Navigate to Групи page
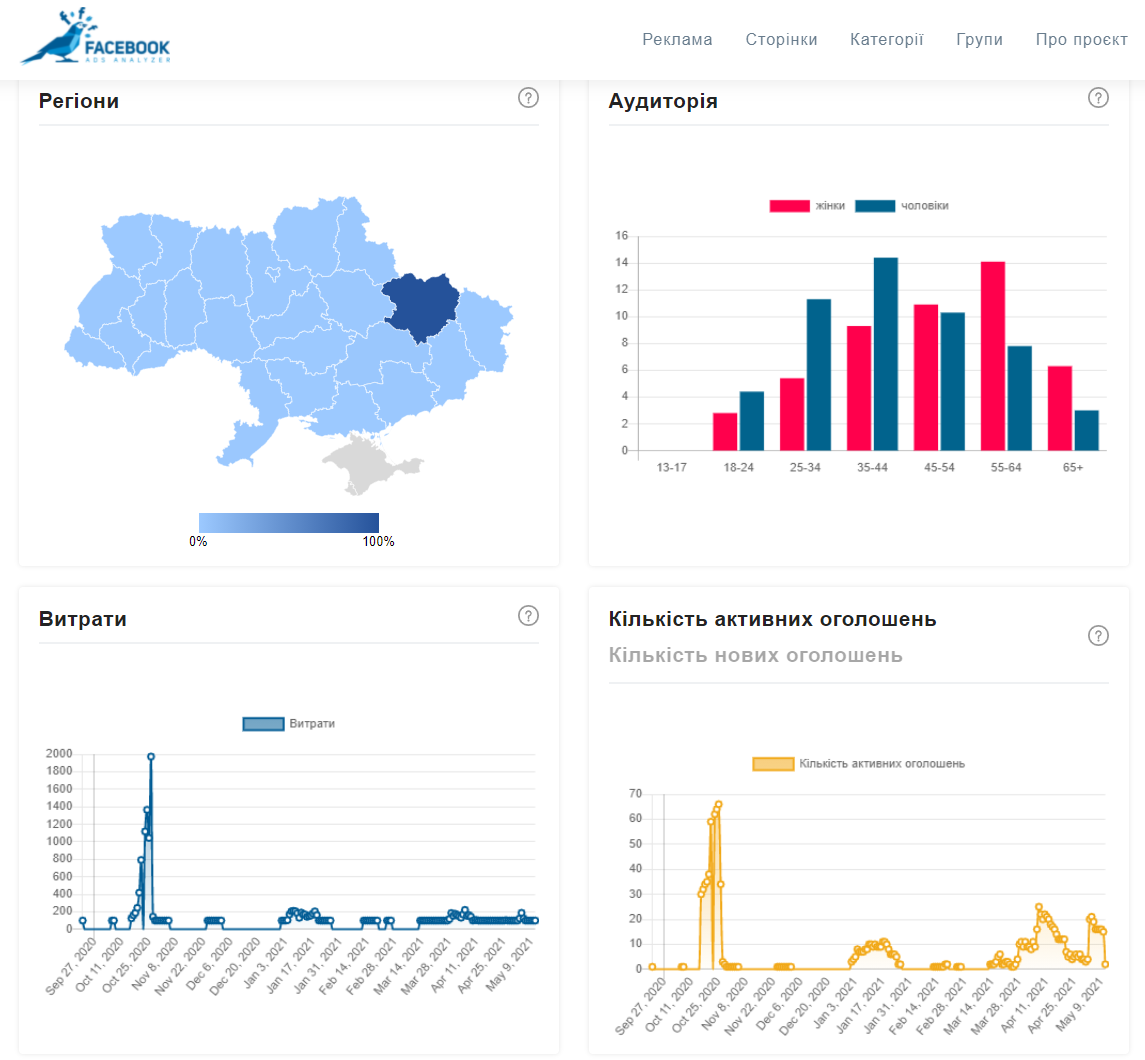1145x1060 pixels. (x=979, y=40)
